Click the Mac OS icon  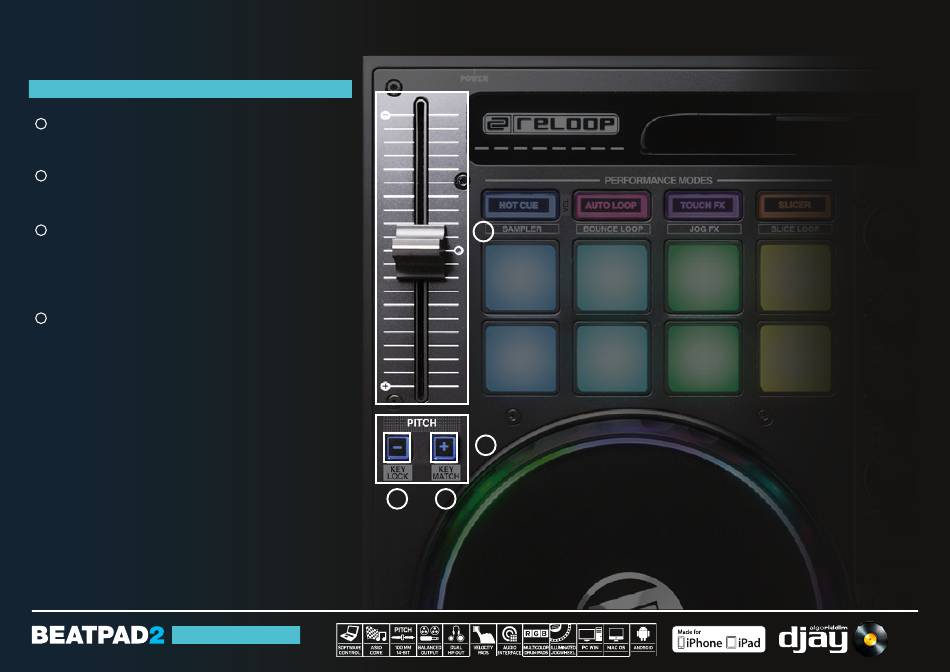pyautogui.click(x=616, y=640)
